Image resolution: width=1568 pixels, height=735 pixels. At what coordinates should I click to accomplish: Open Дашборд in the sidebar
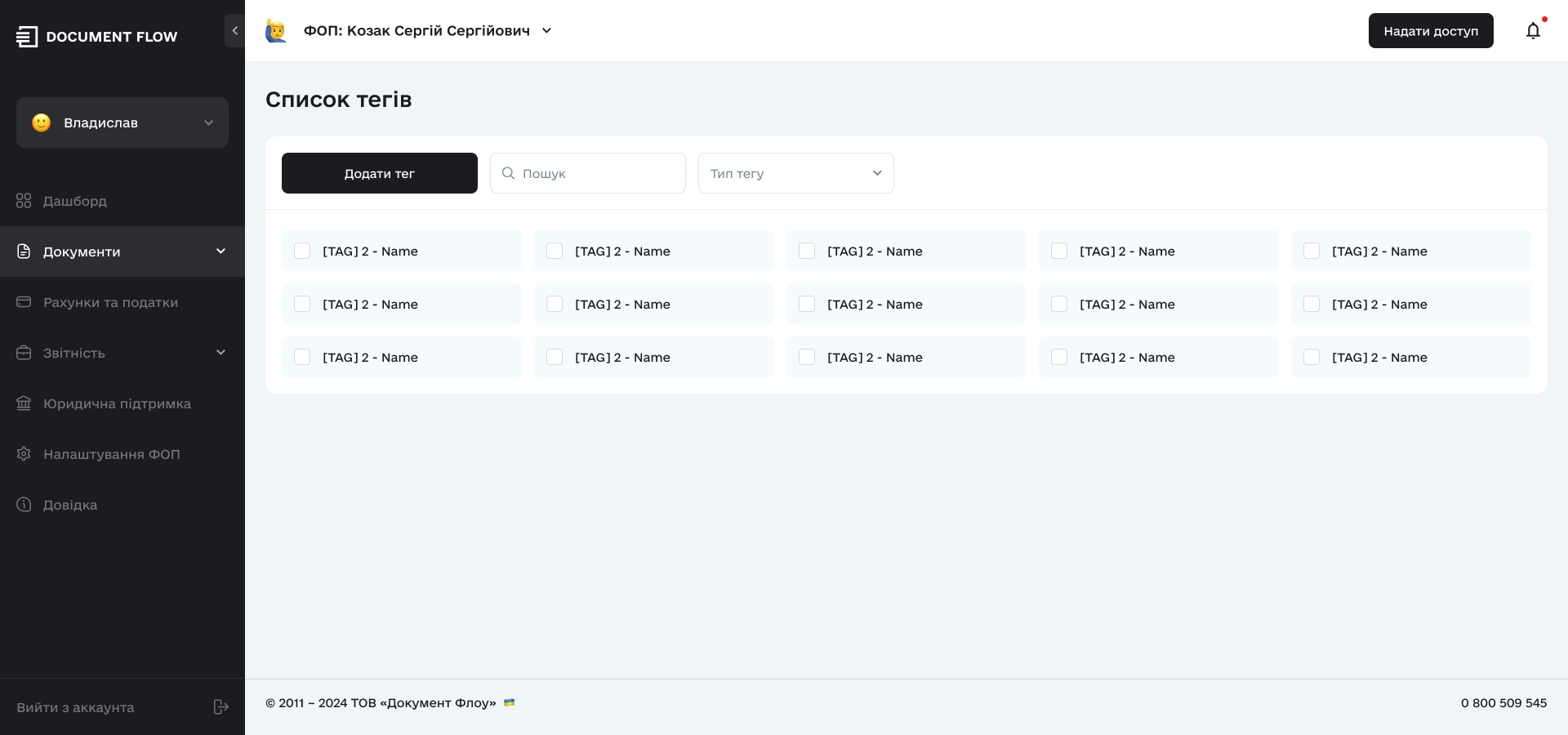[x=122, y=201]
